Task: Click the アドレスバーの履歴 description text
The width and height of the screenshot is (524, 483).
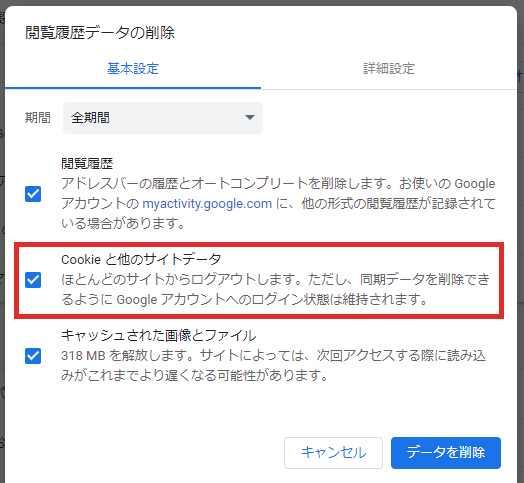Action: pyautogui.click(x=278, y=203)
